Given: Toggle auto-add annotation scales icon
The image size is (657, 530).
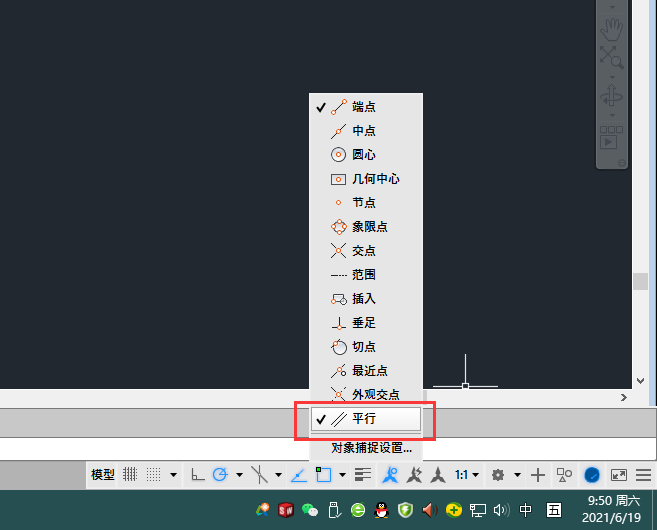Looking at the screenshot, I should (x=414, y=475).
